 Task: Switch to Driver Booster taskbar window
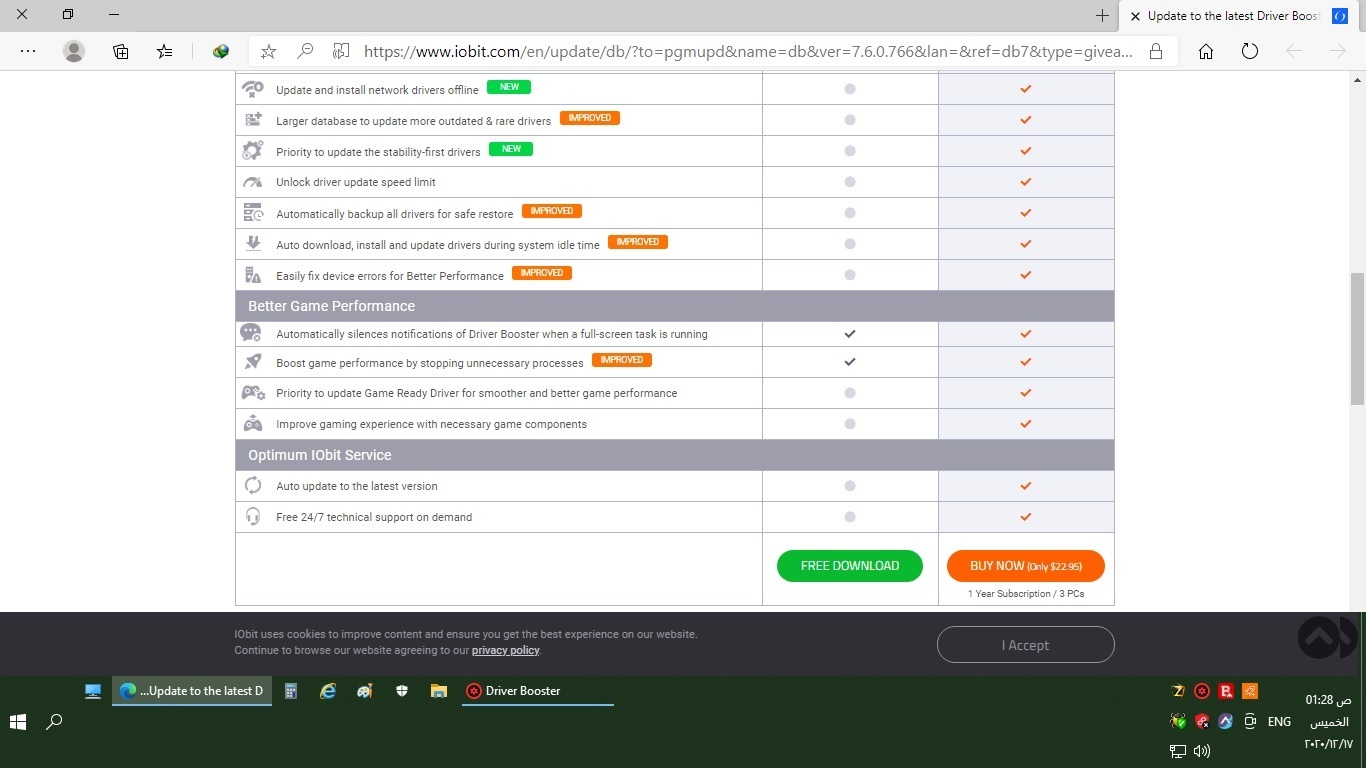tap(537, 691)
